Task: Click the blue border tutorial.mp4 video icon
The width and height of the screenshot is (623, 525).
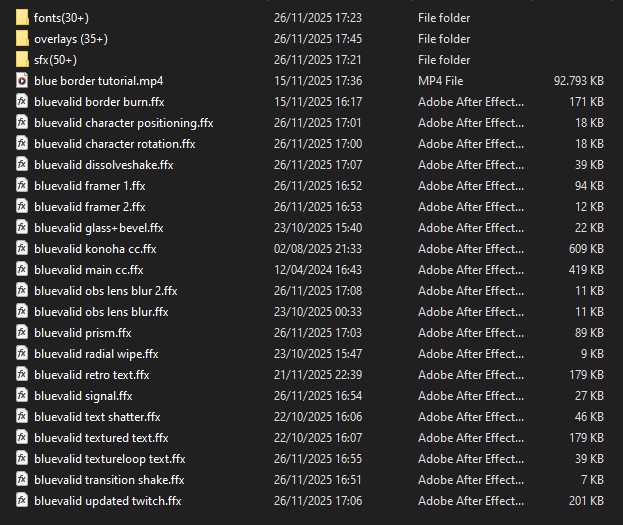Action: (x=22, y=80)
